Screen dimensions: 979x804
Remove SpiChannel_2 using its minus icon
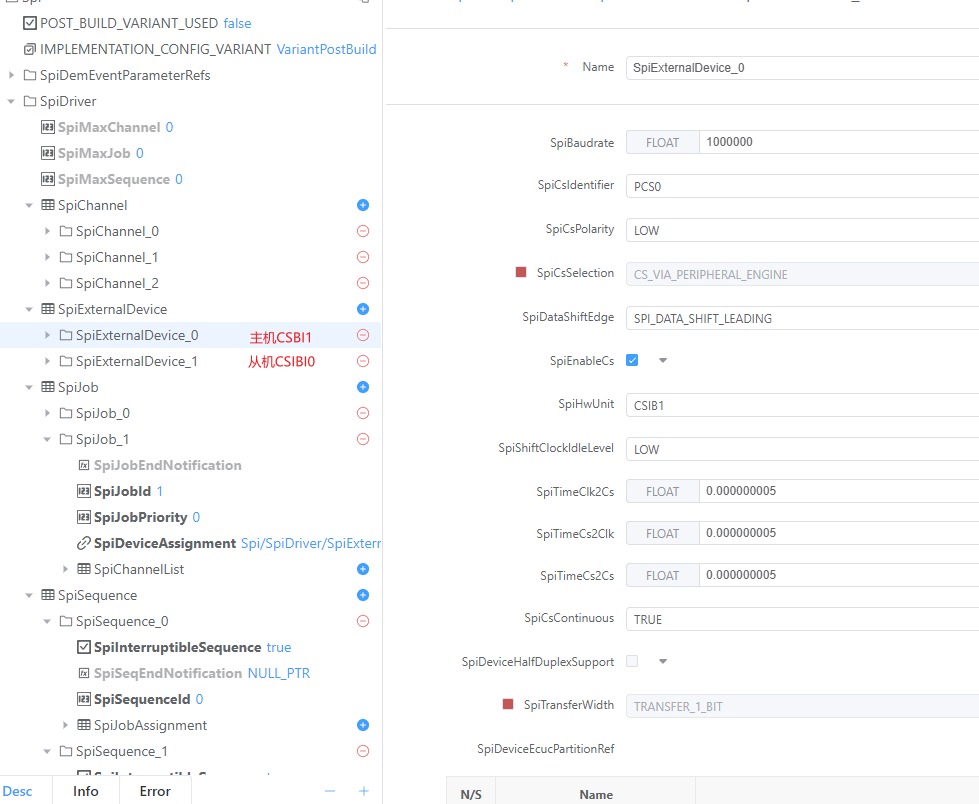pyautogui.click(x=363, y=283)
